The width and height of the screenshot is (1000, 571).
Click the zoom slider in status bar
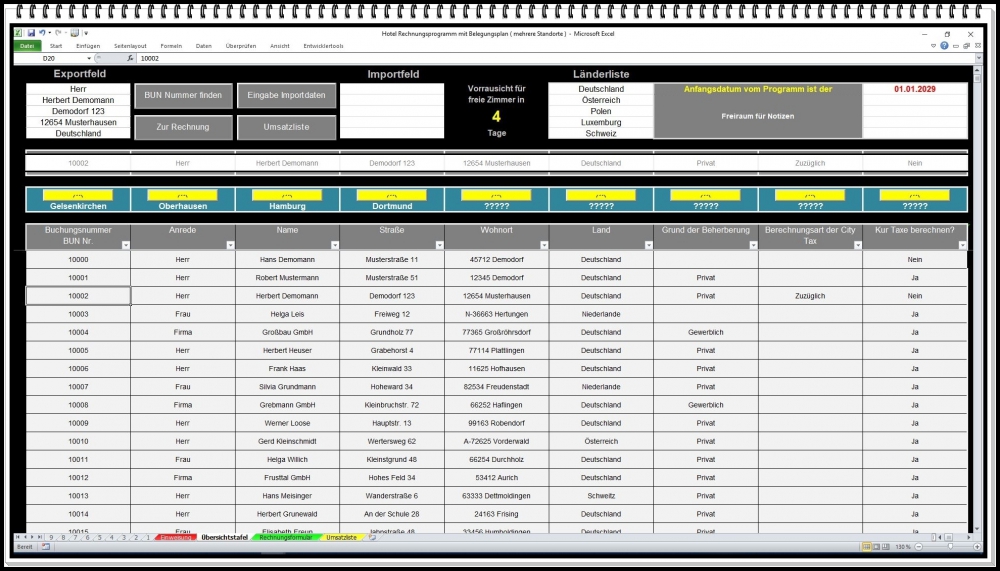(x=950, y=547)
